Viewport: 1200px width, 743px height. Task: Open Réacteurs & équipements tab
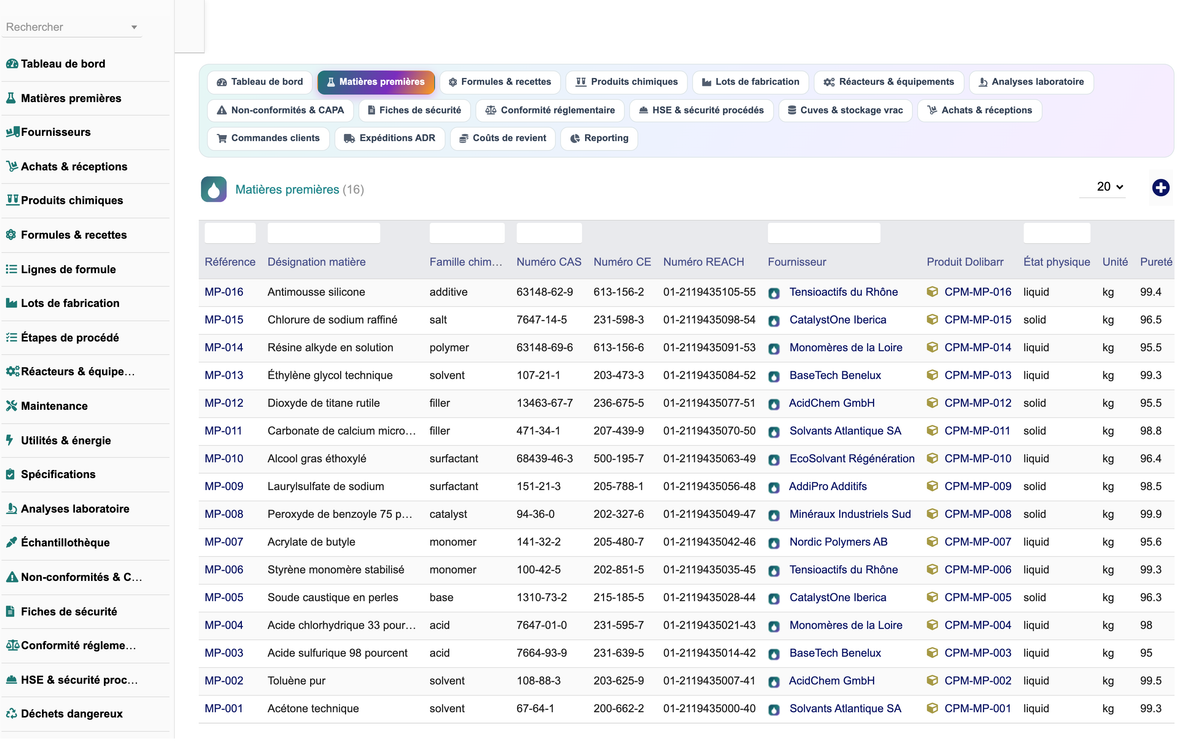pyautogui.click(x=890, y=82)
